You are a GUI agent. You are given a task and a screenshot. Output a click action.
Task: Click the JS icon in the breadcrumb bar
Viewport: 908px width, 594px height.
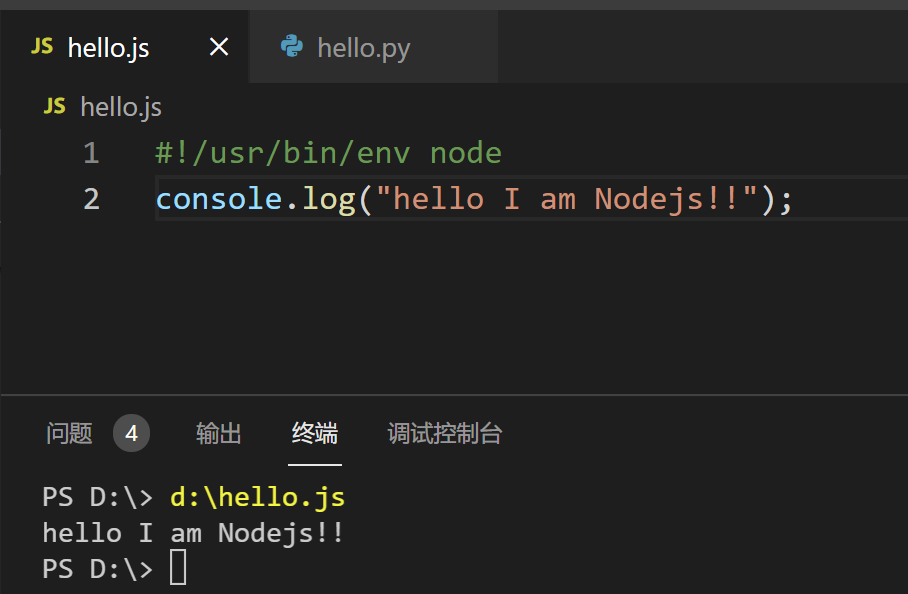(55, 106)
